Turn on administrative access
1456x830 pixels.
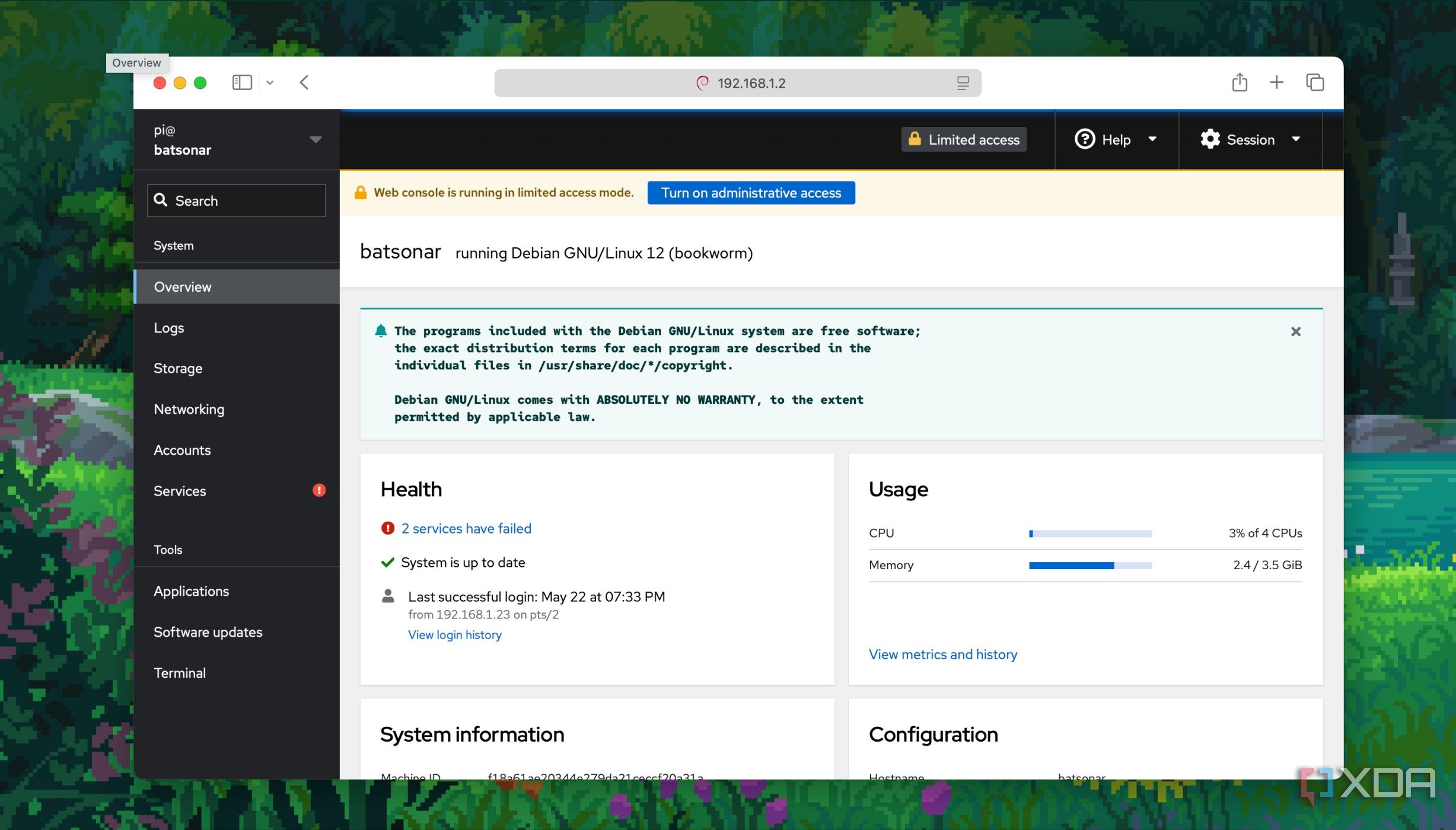[x=751, y=193]
